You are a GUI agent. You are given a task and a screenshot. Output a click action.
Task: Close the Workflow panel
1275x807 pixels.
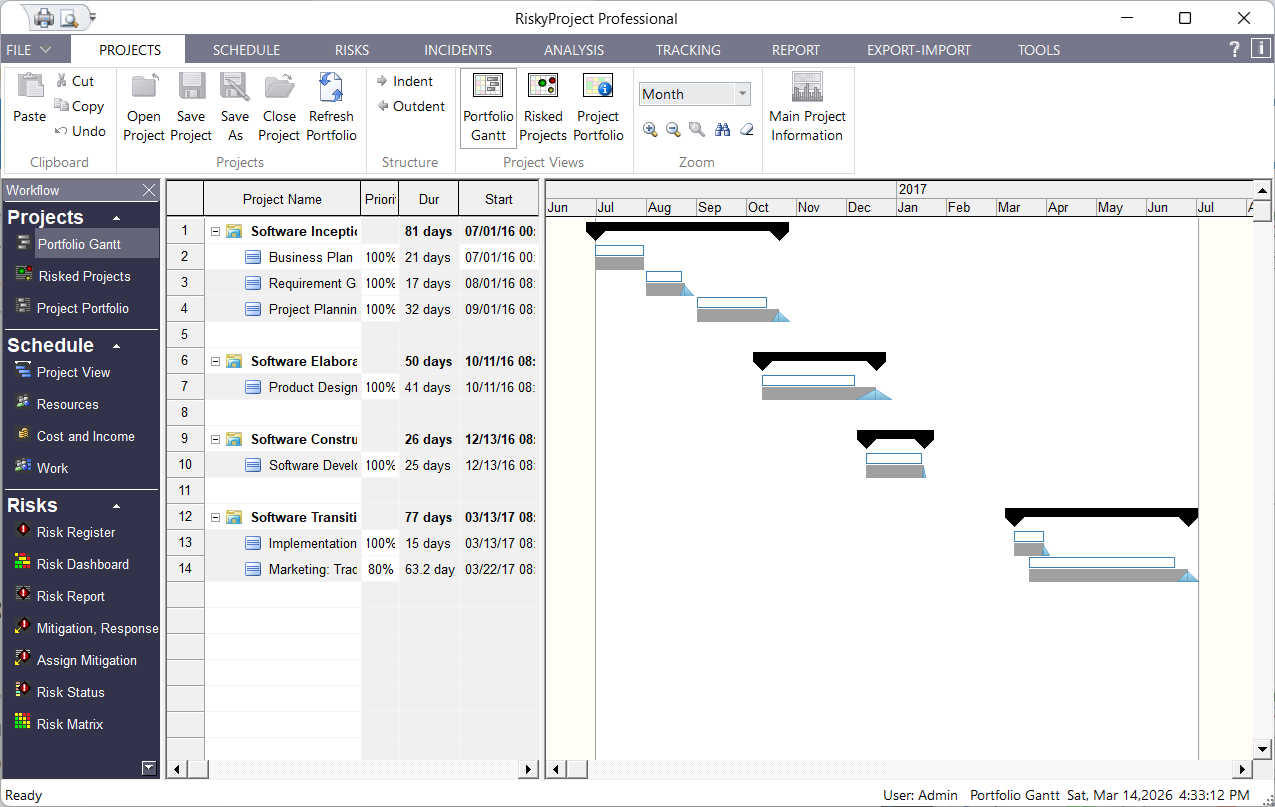(x=149, y=190)
